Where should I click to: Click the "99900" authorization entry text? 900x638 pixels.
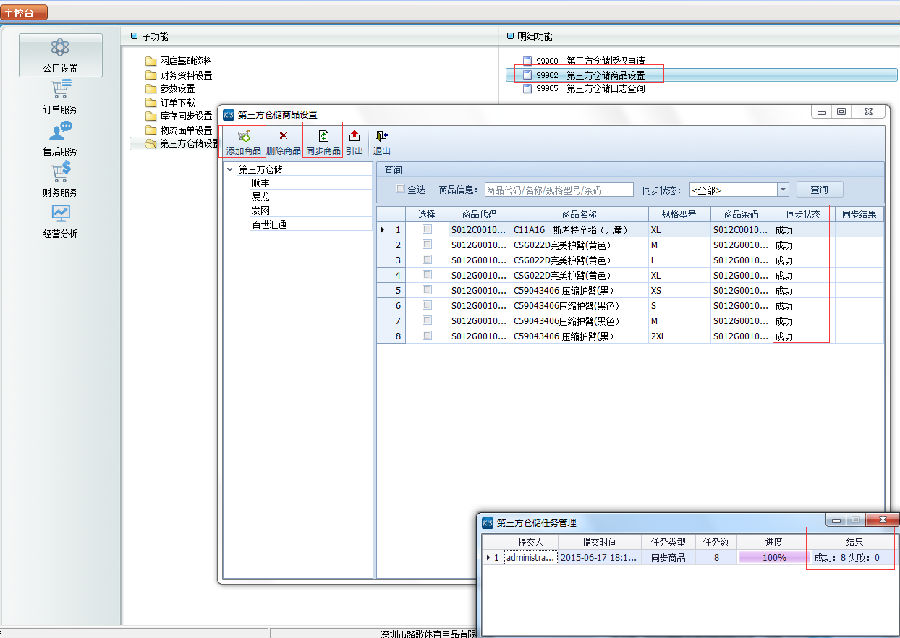pyautogui.click(x=591, y=60)
